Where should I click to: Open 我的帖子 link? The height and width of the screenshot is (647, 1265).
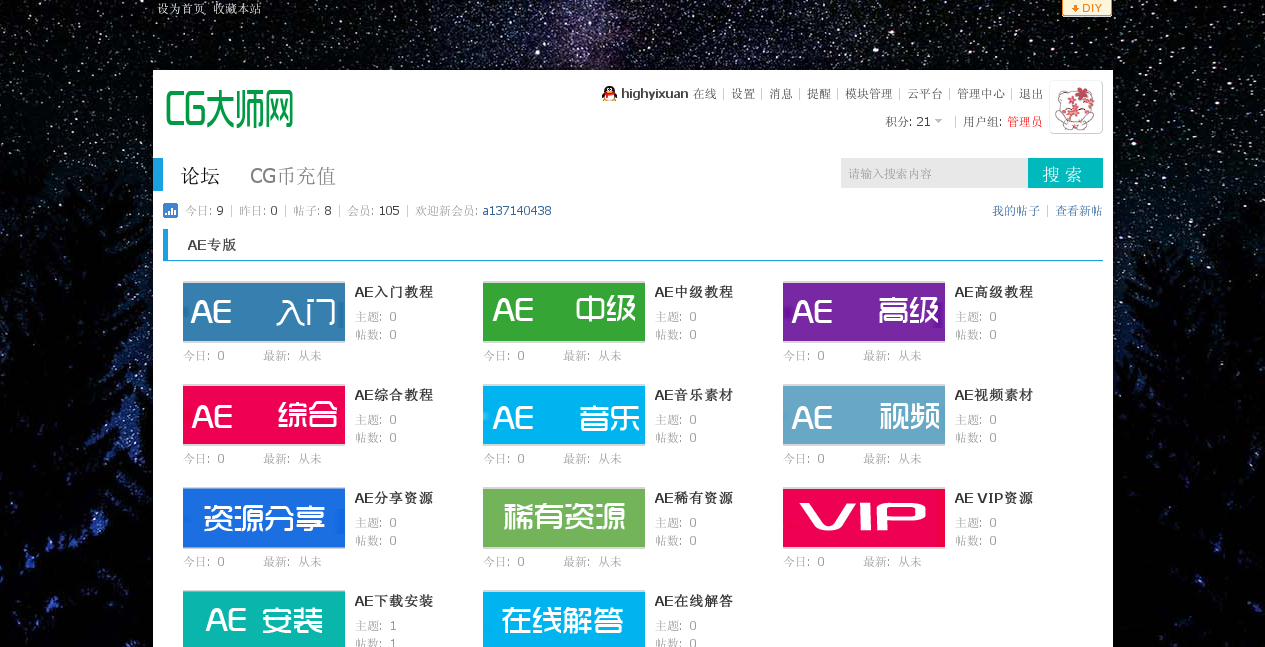coord(1016,211)
